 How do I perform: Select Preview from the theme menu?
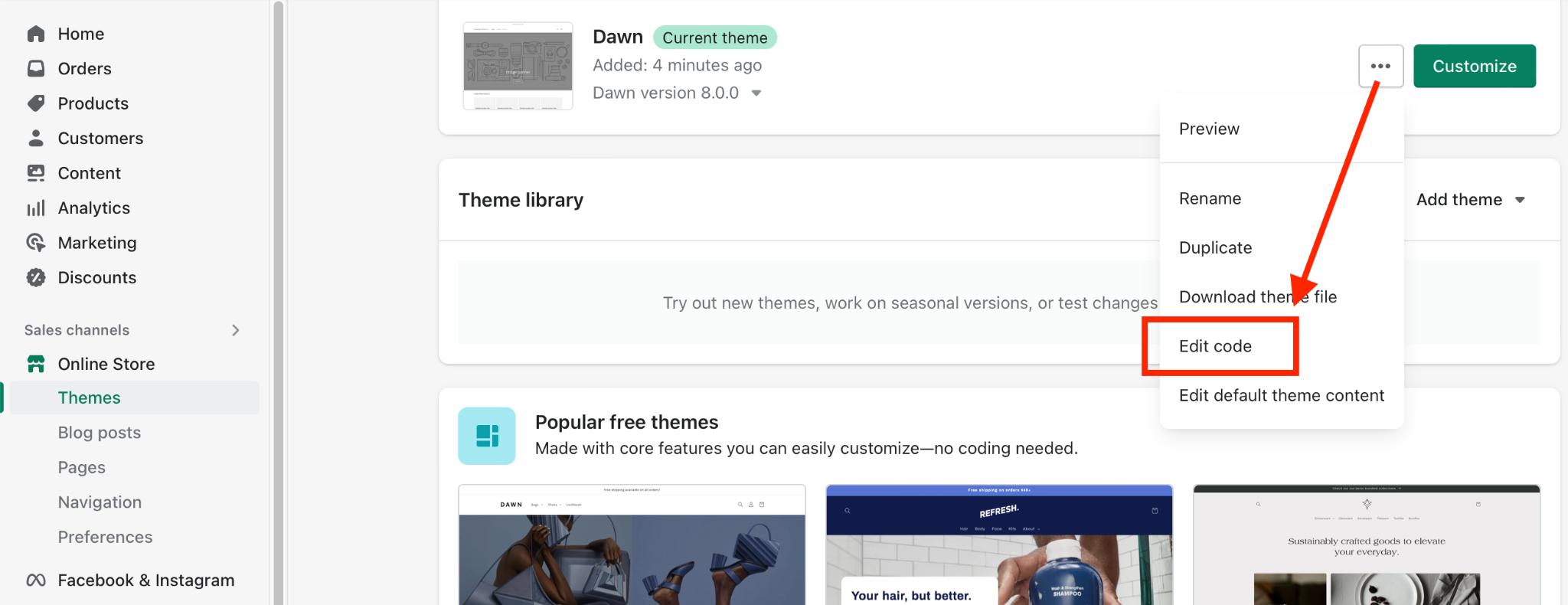click(1209, 129)
